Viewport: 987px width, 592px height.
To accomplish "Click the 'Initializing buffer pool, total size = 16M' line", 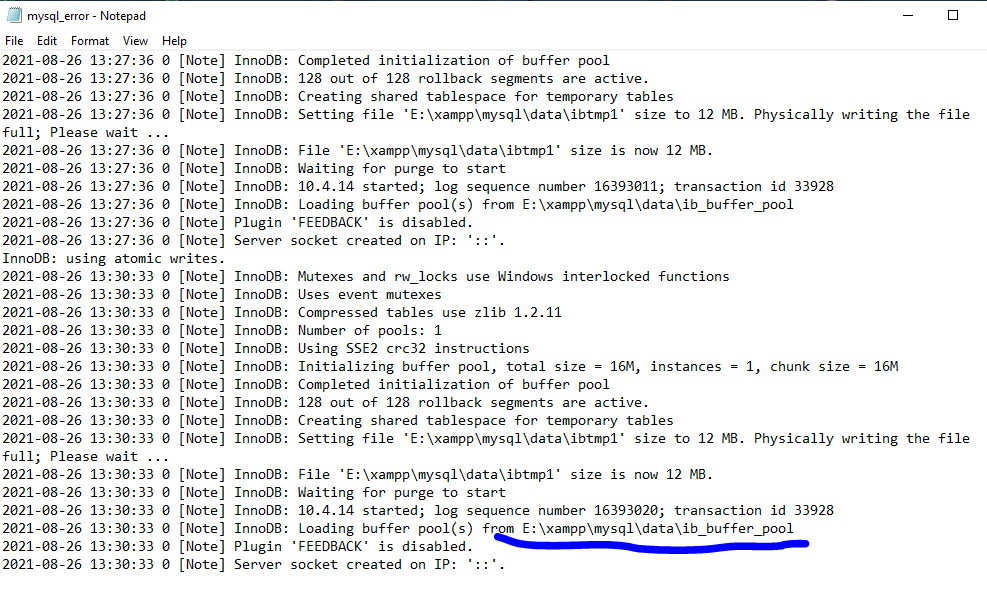I will tap(451, 367).
